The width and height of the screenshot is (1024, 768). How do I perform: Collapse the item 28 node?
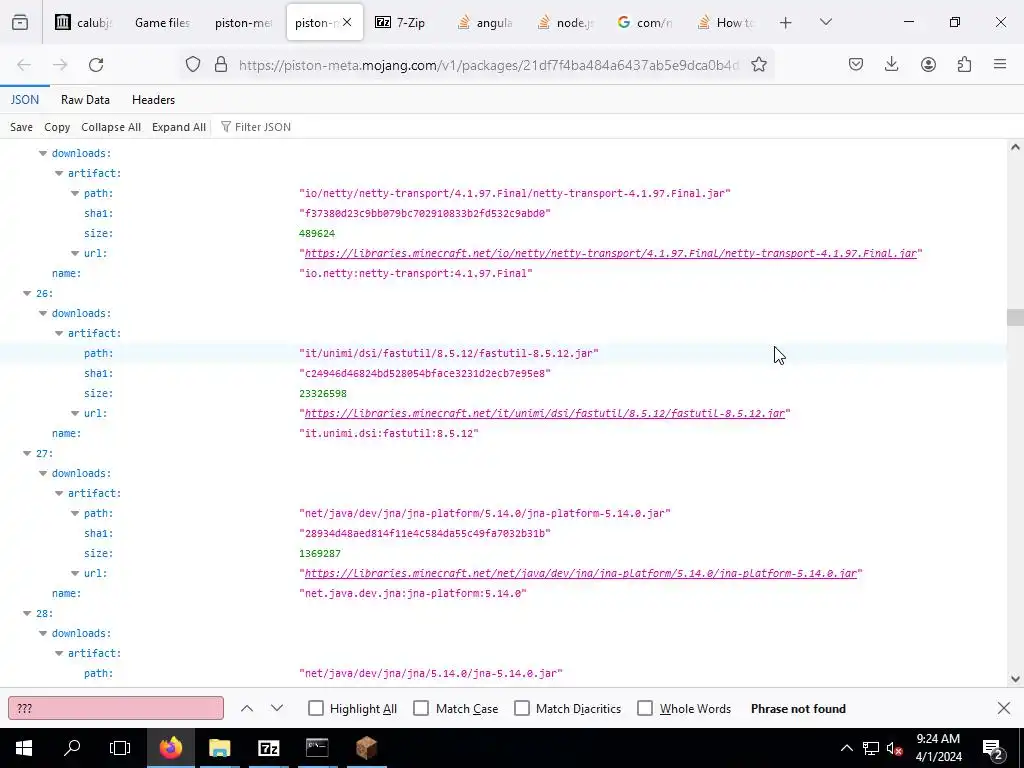[27, 613]
